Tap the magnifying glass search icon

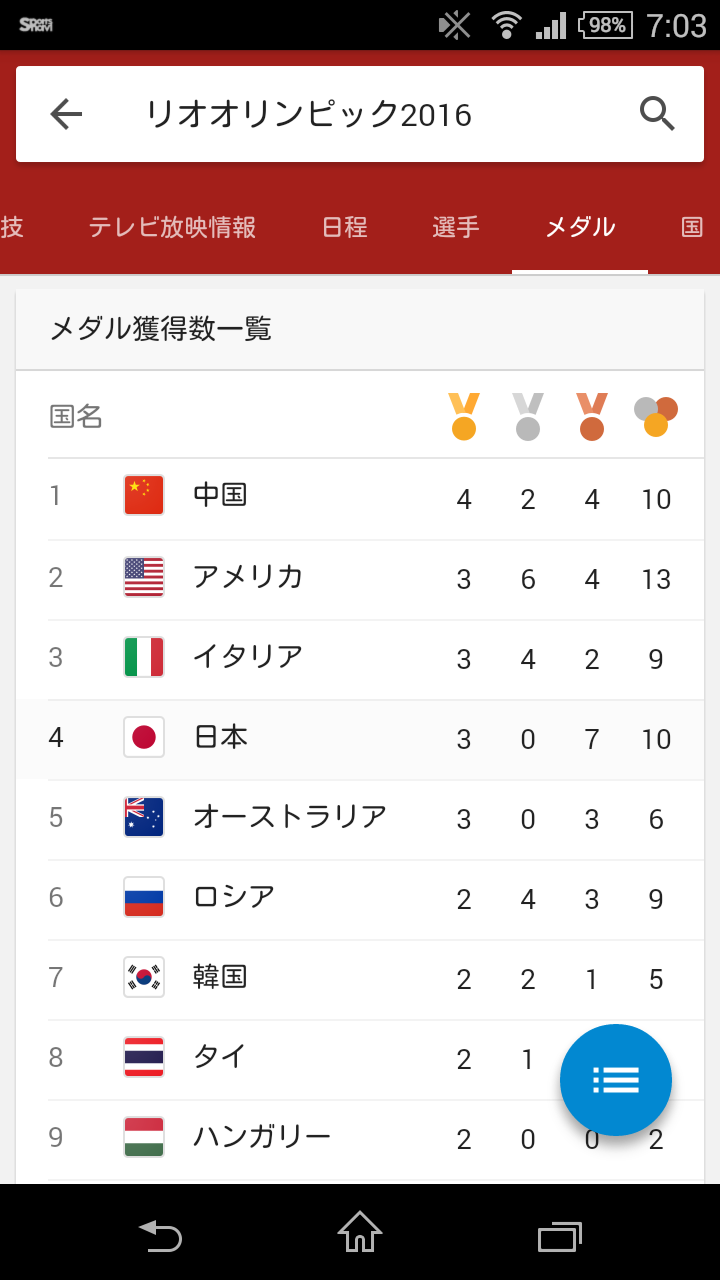[x=657, y=115]
